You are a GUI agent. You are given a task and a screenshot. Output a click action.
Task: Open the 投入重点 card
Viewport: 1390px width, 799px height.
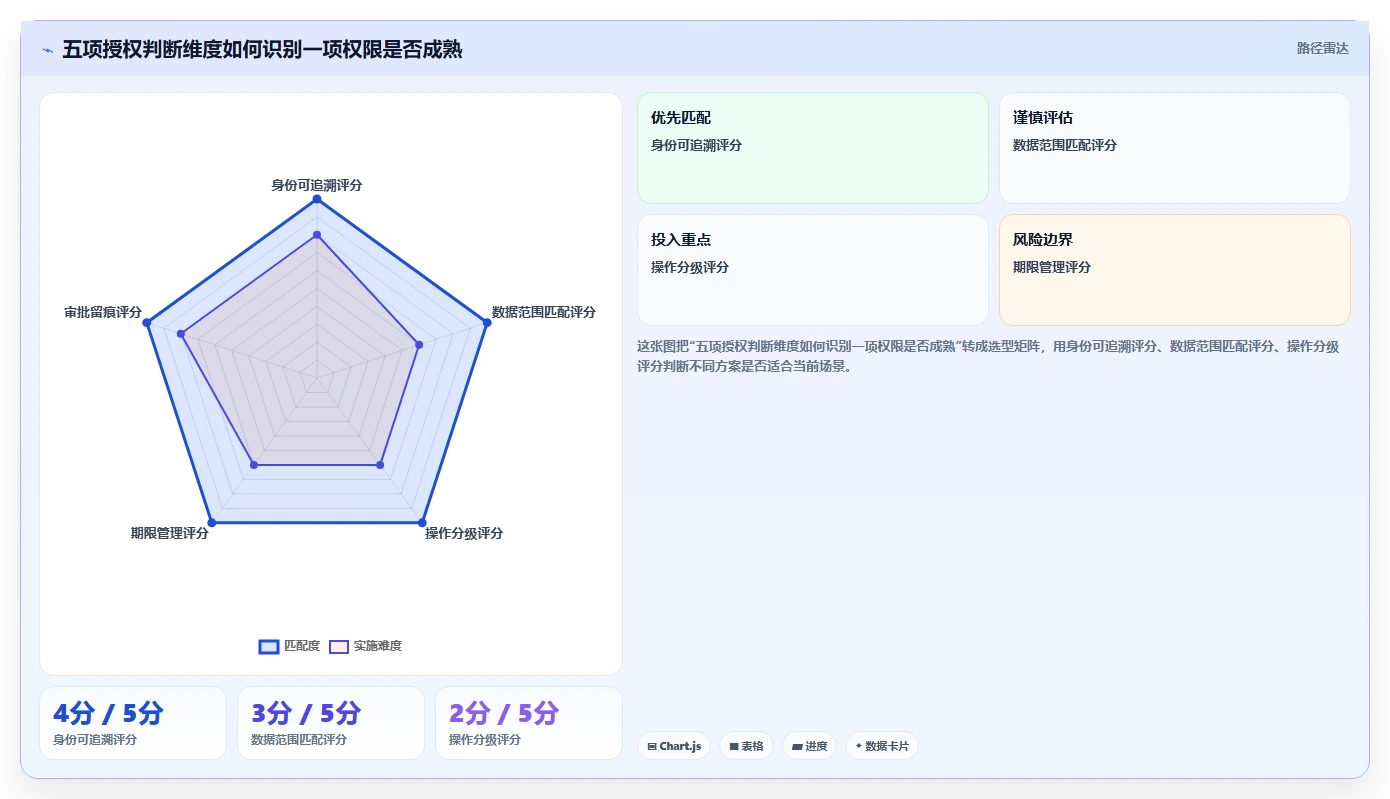(813, 270)
